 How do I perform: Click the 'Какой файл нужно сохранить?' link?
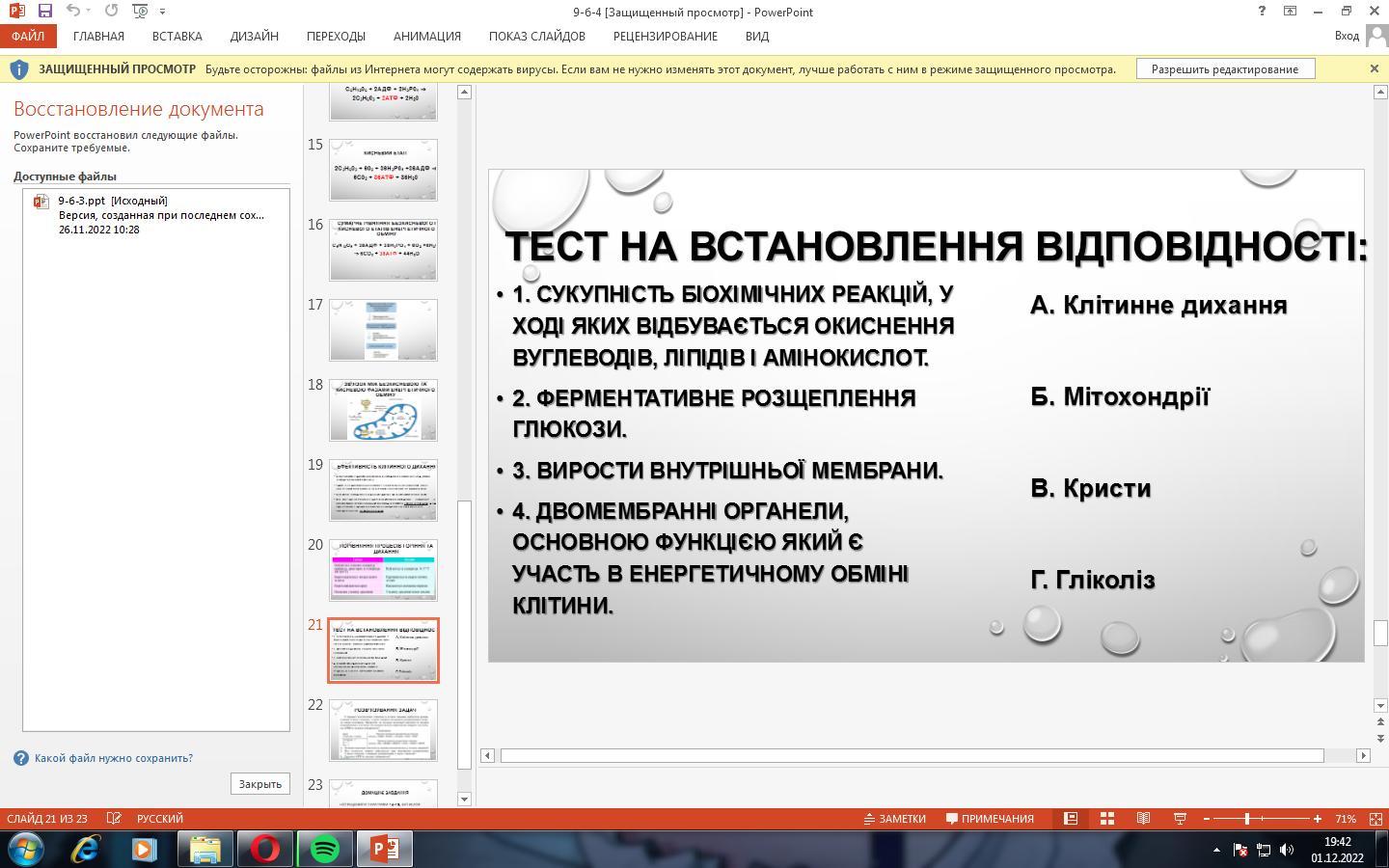114,758
